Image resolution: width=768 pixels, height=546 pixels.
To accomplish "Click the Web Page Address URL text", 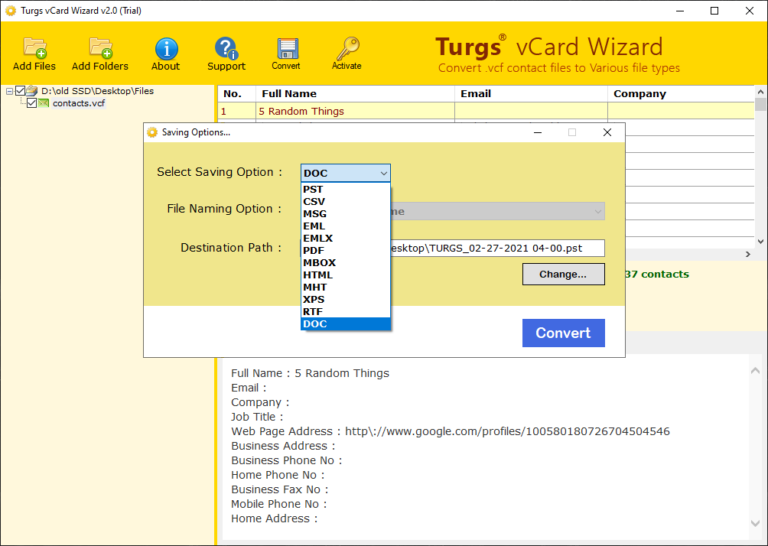I will click(507, 431).
